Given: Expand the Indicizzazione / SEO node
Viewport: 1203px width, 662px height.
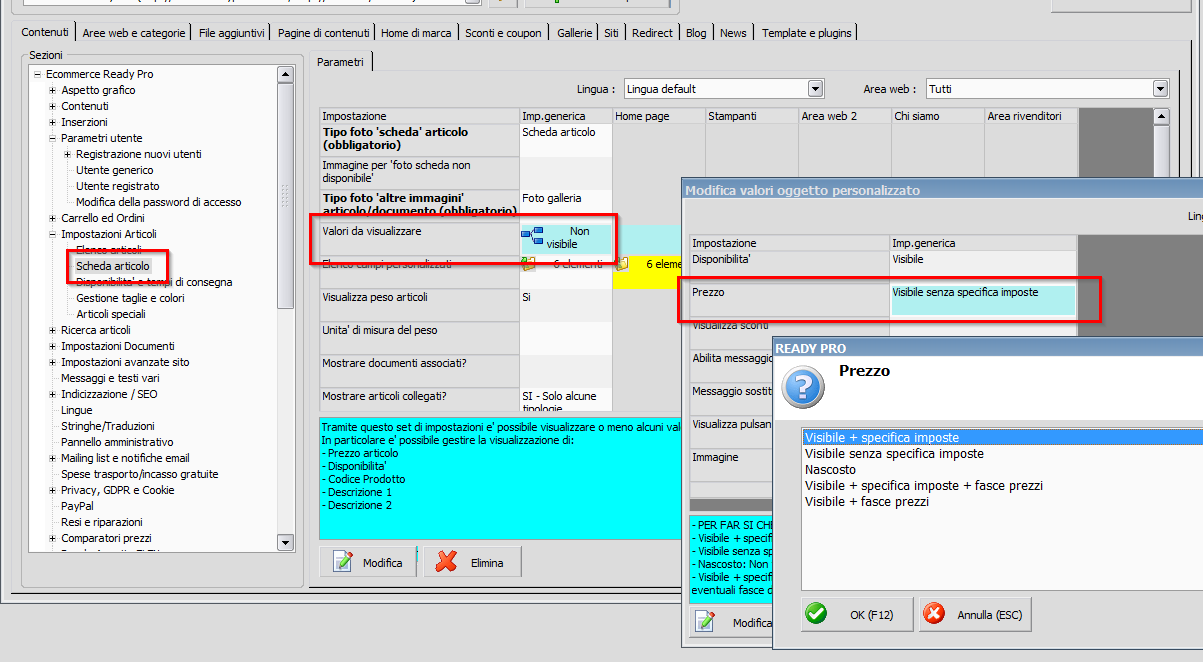Looking at the screenshot, I should (52, 394).
